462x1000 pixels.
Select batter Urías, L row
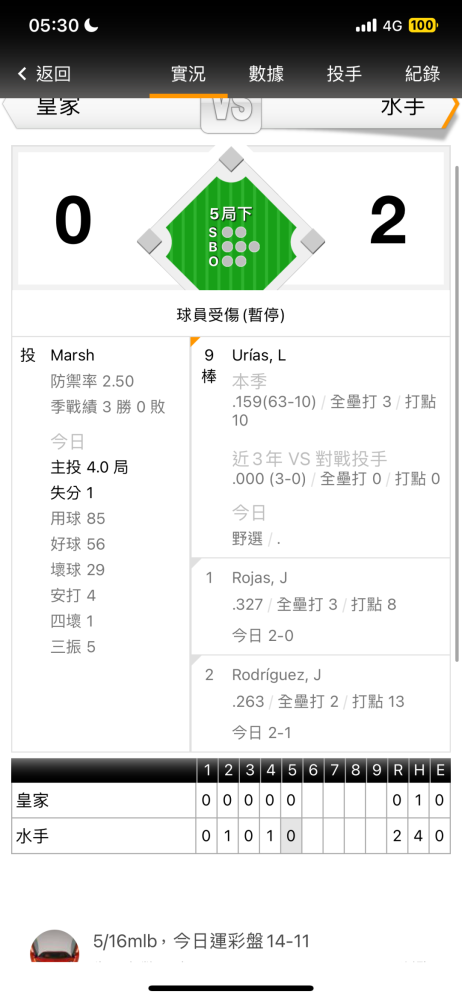click(320, 448)
